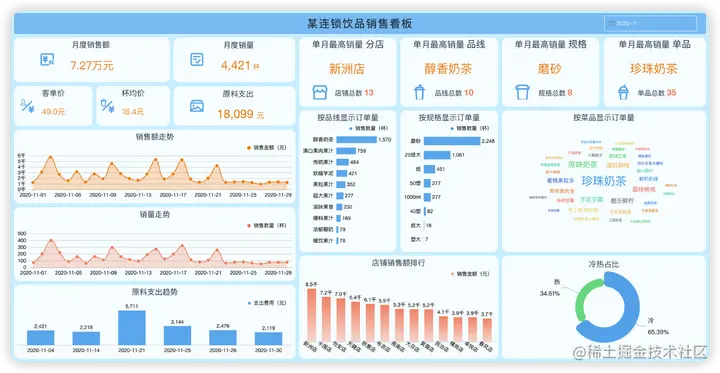The width and height of the screenshot is (720, 373).
Task: Toggle 销售金额 legend in 销售额走势 chart
Action: (266, 147)
